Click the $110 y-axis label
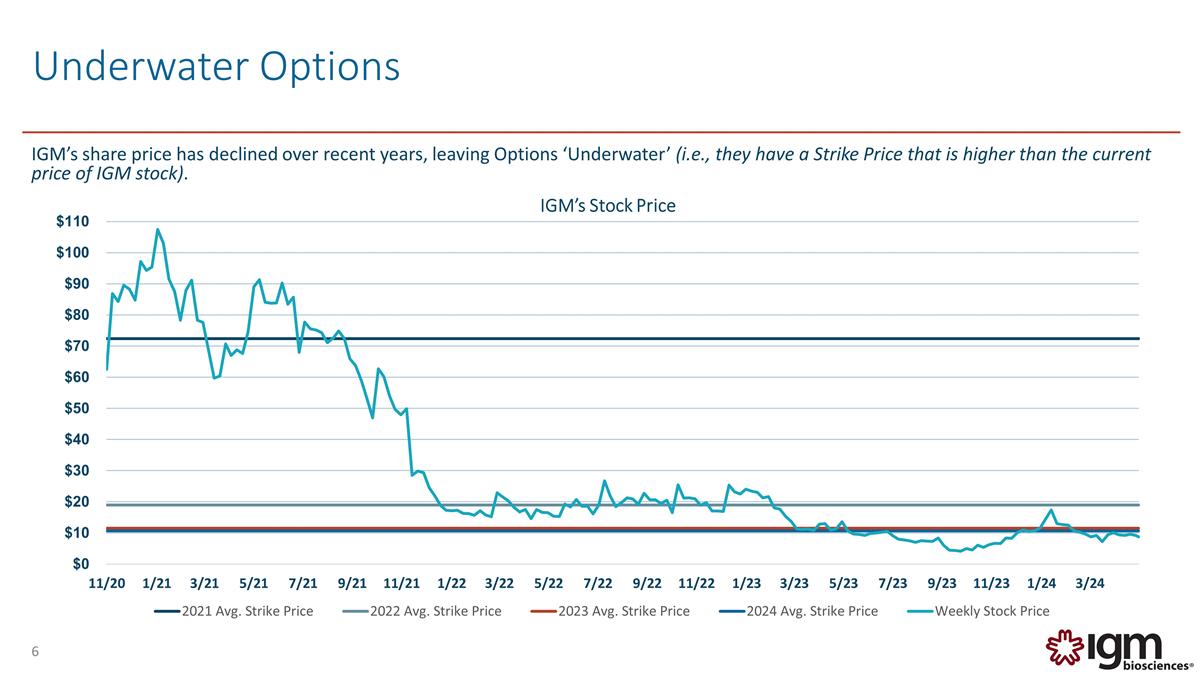This screenshot has height=675, width=1200. click(x=73, y=221)
